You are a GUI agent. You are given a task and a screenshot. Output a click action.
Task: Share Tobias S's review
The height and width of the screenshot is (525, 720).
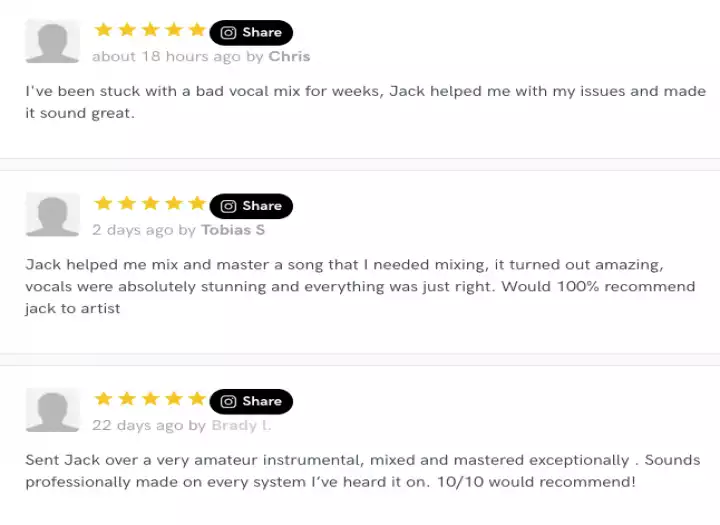click(x=251, y=206)
